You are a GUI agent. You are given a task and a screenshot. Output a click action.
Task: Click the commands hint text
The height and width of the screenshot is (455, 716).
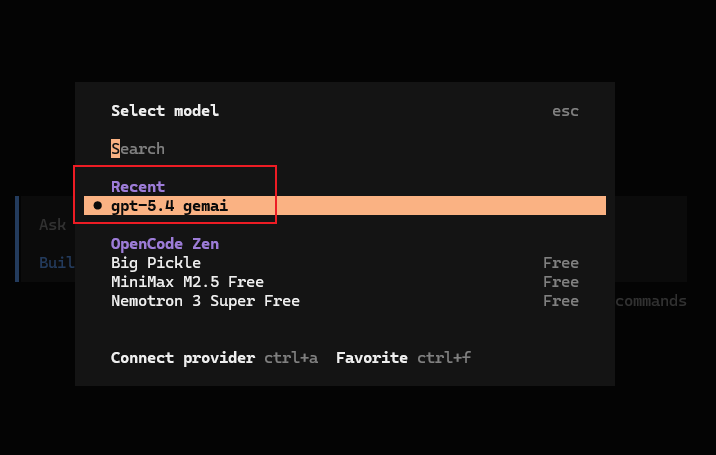(651, 301)
